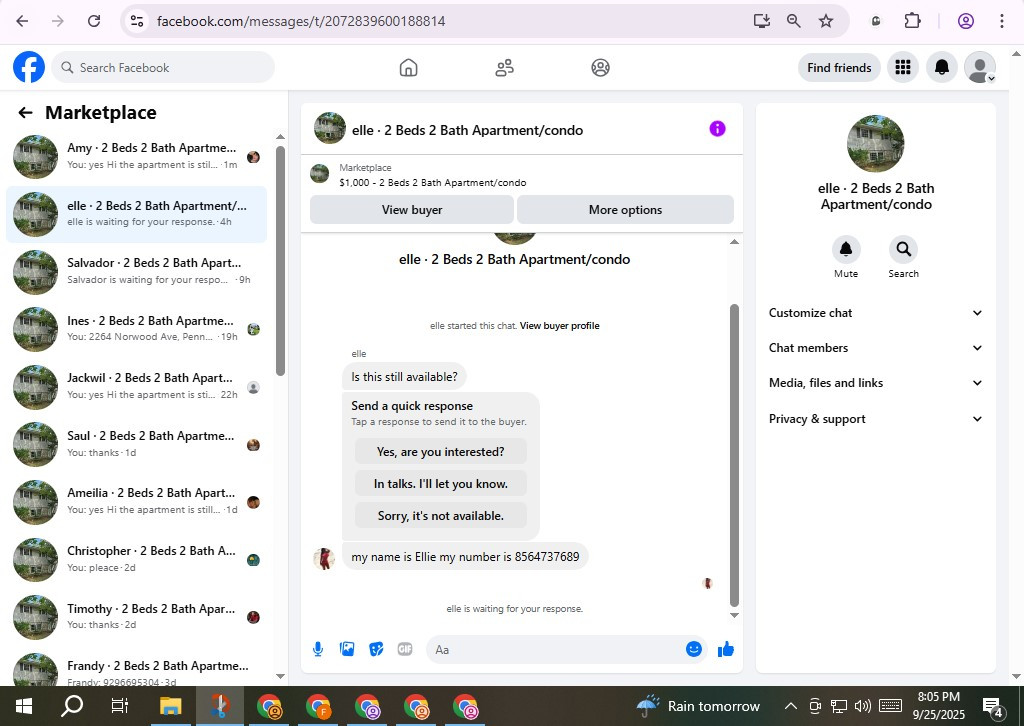This screenshot has height=726, width=1024.
Task: Reload the page in the browser
Action: 94,21
